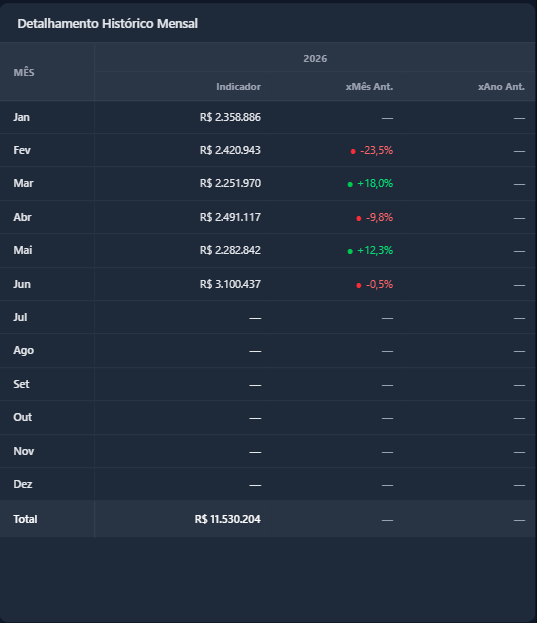537x623 pixels.
Task: Select the MÊS column header
Action: (x=24, y=72)
